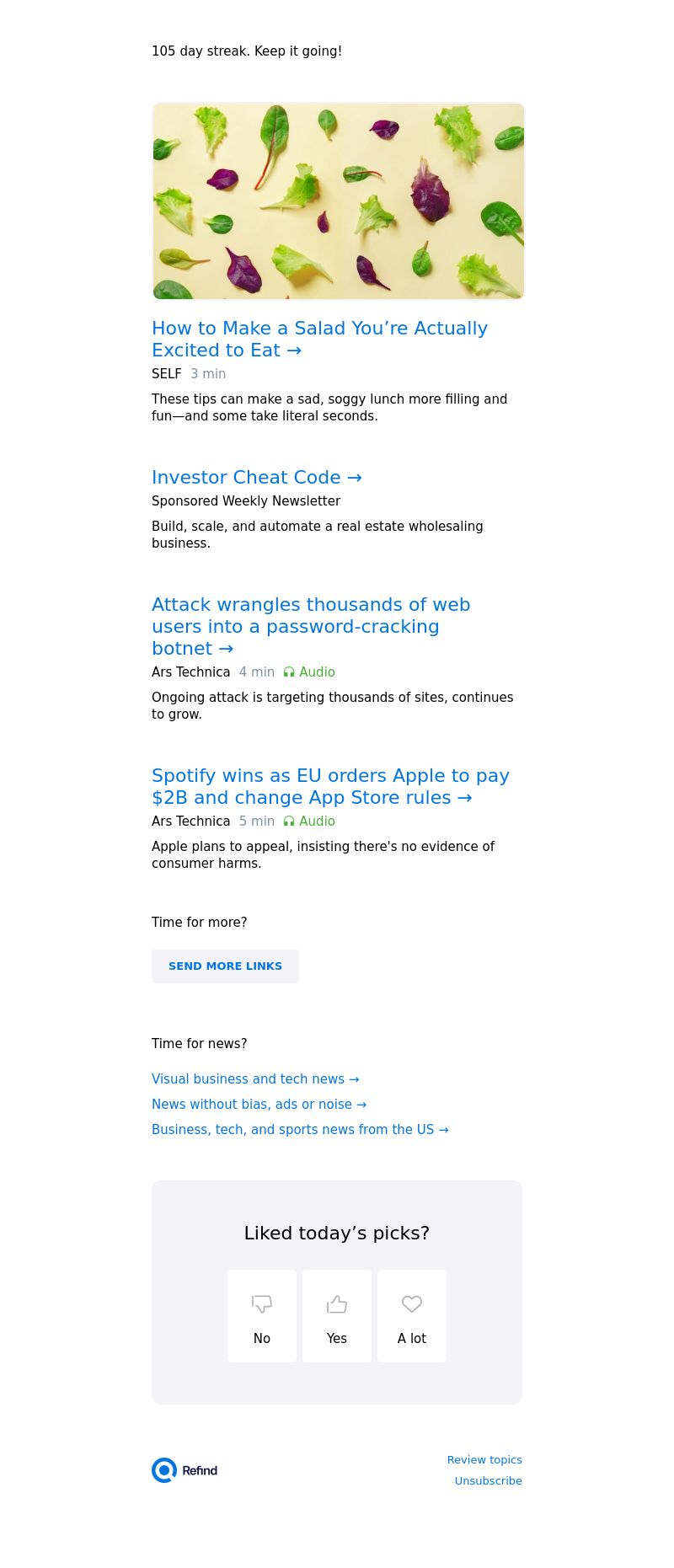
Task: Open Visual business and tech news
Action: (x=255, y=1079)
